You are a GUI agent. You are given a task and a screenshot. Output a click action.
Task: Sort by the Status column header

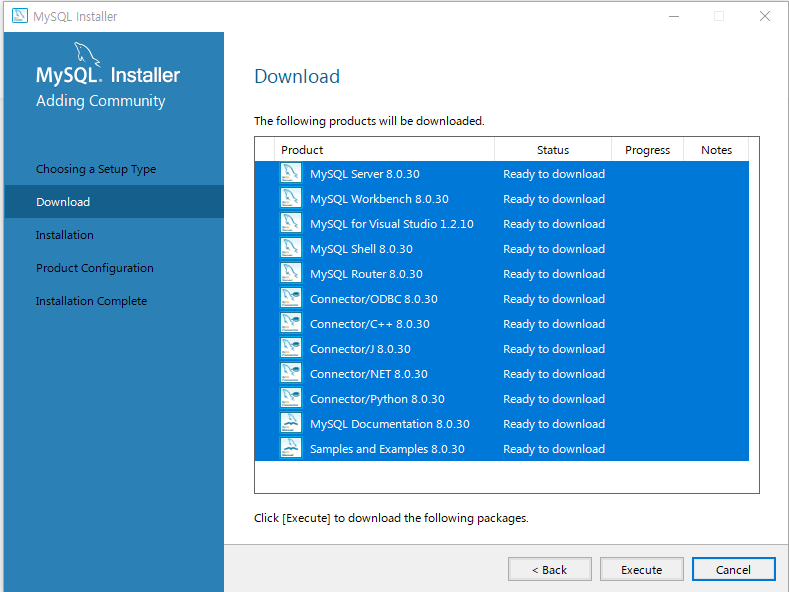tap(553, 150)
